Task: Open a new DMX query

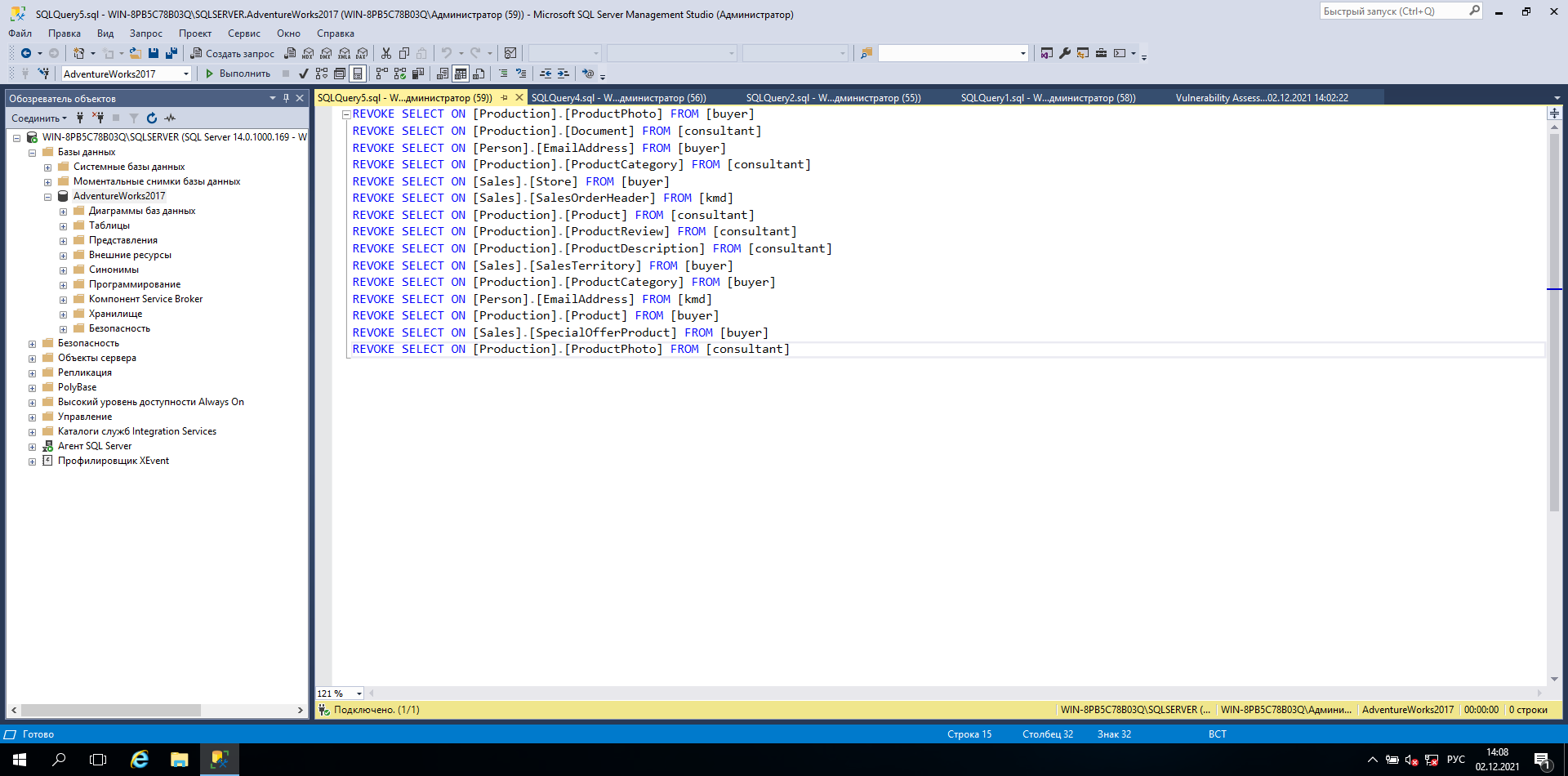Action: pos(326,53)
